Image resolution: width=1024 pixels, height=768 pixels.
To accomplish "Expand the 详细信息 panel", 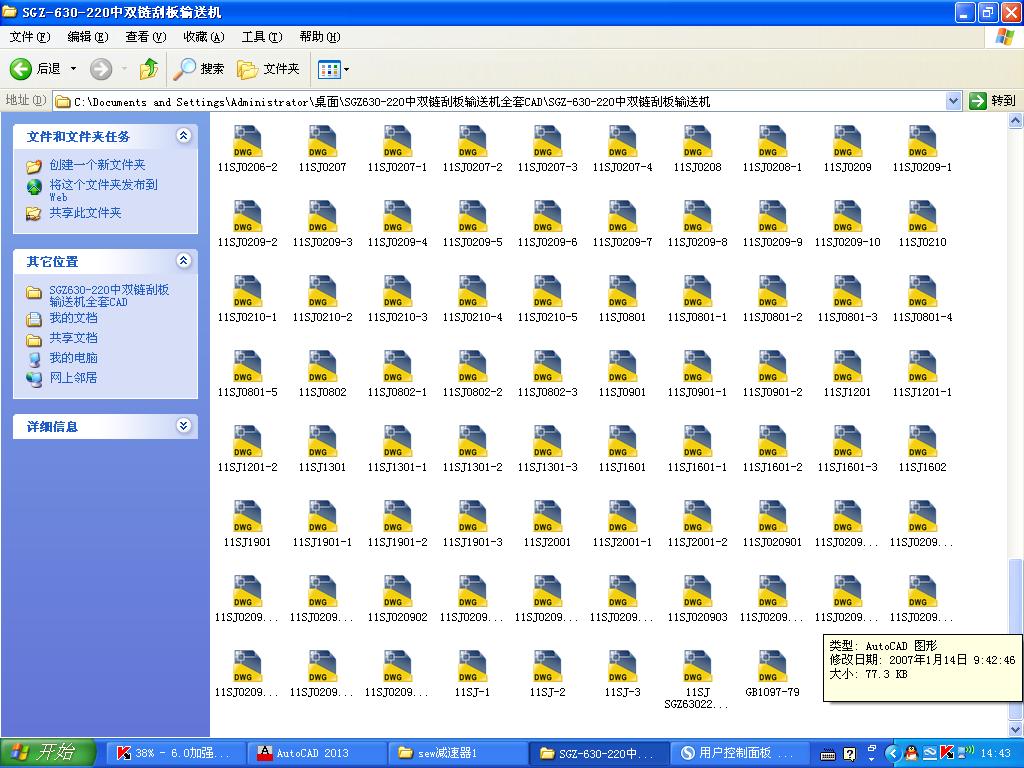I will click(183, 426).
